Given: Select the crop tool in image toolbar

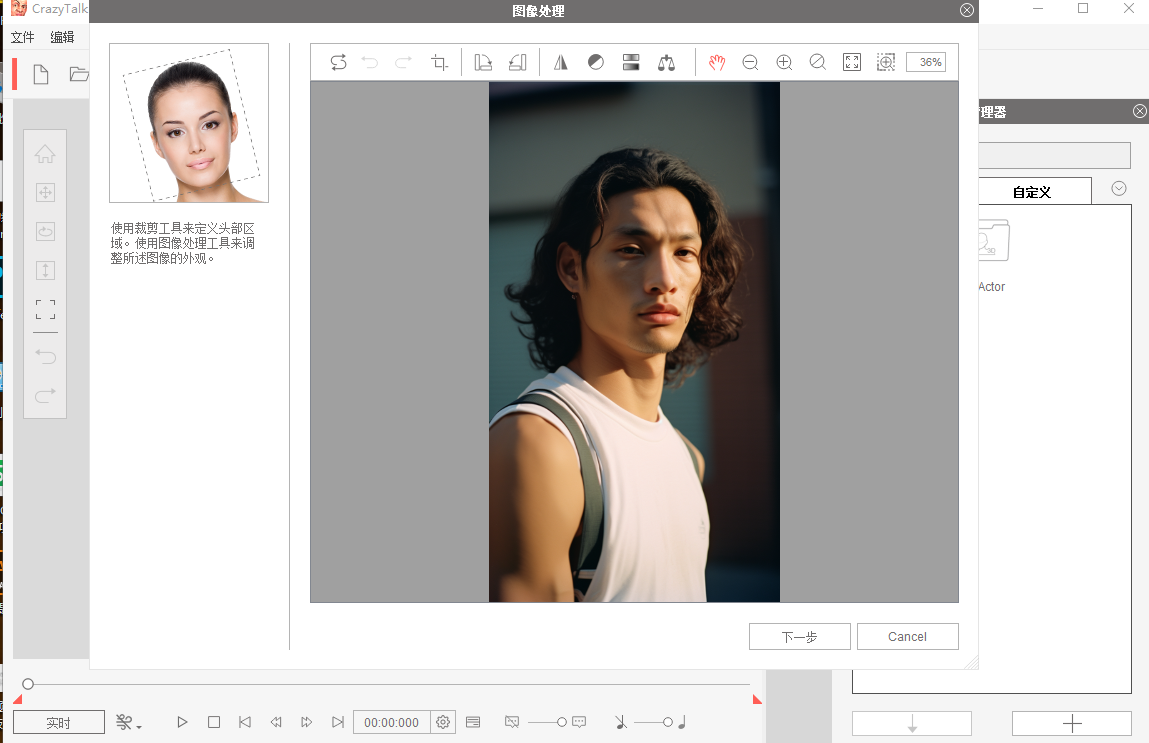Looking at the screenshot, I should click(x=439, y=63).
